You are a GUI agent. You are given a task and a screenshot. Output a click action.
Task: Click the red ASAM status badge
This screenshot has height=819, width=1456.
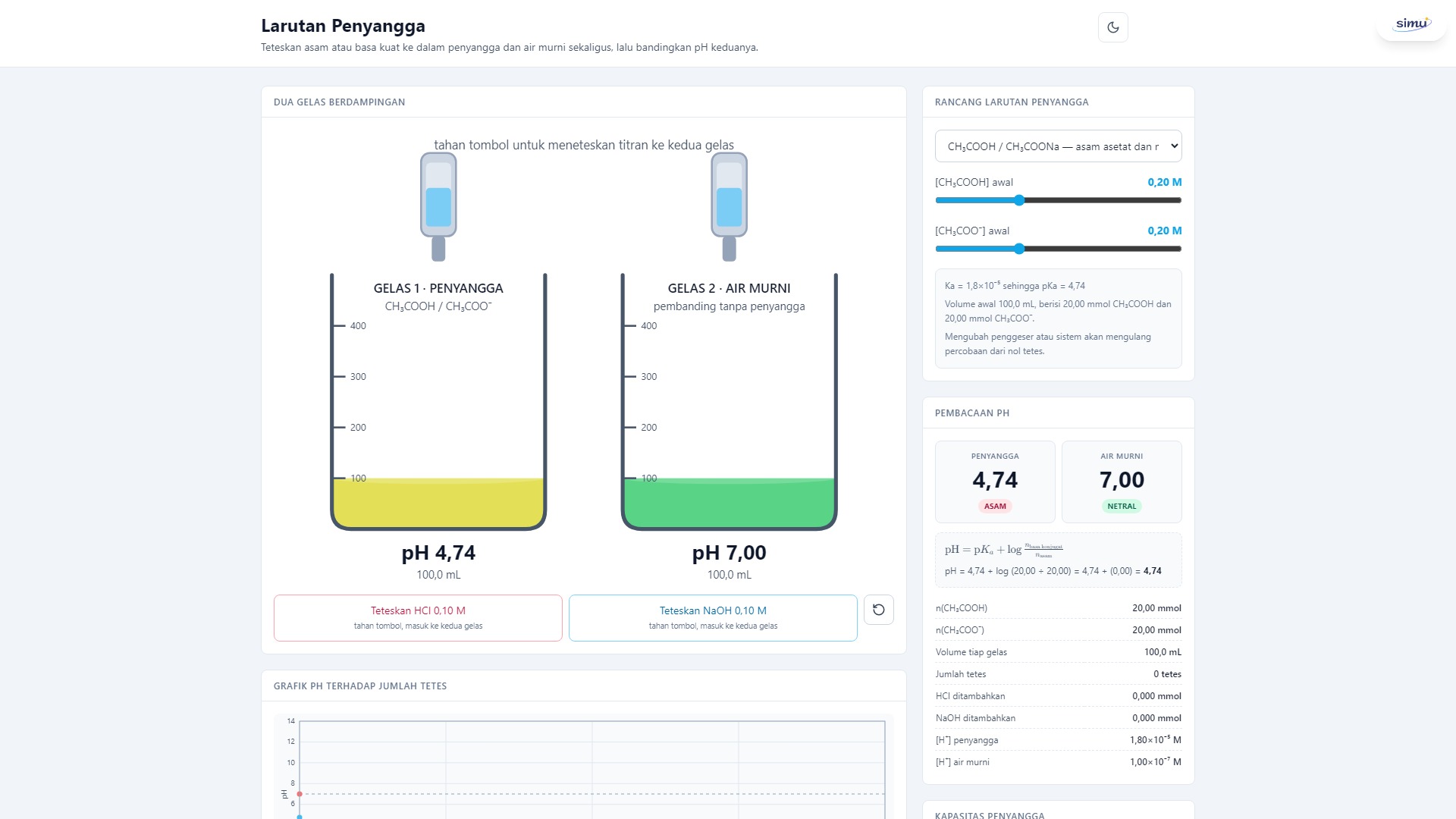(995, 507)
